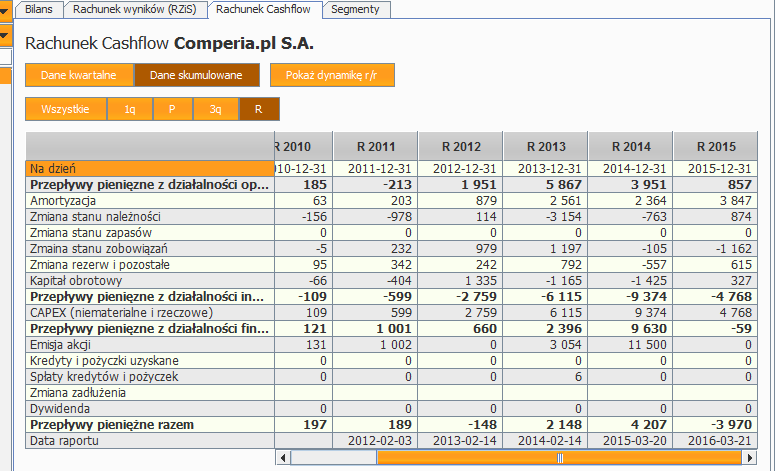
Task: Select the Kapitał obrotowy row label
Action: pos(150,280)
